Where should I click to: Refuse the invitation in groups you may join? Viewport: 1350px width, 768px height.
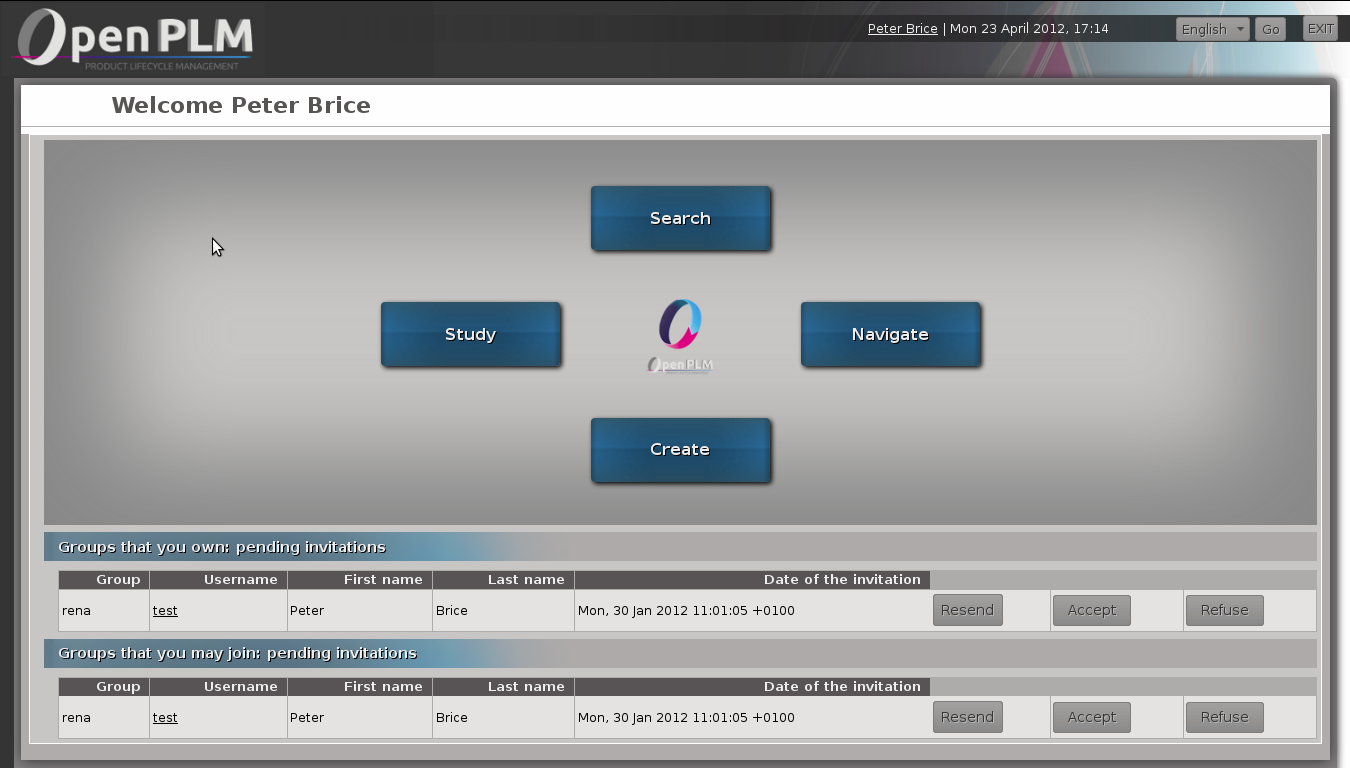pos(1224,717)
